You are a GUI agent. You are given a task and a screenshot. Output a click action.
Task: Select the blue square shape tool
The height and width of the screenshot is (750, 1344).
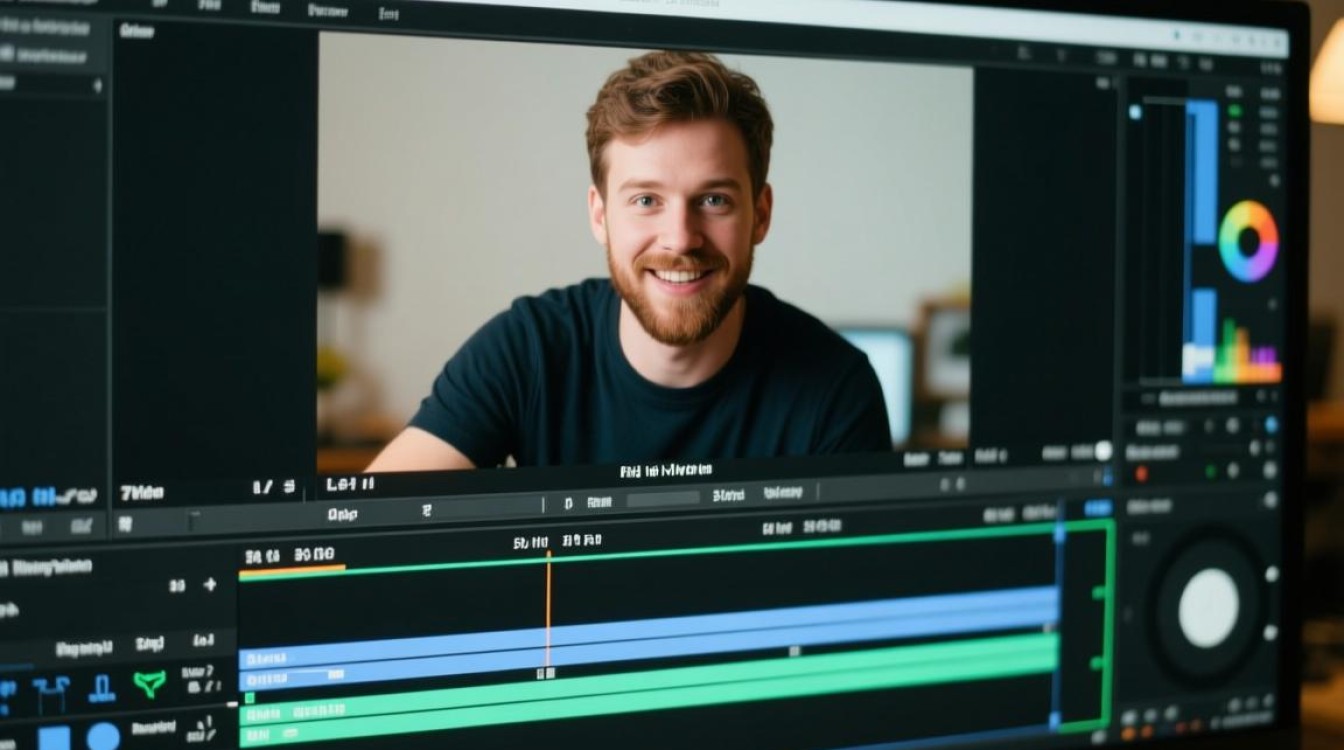tap(54, 738)
